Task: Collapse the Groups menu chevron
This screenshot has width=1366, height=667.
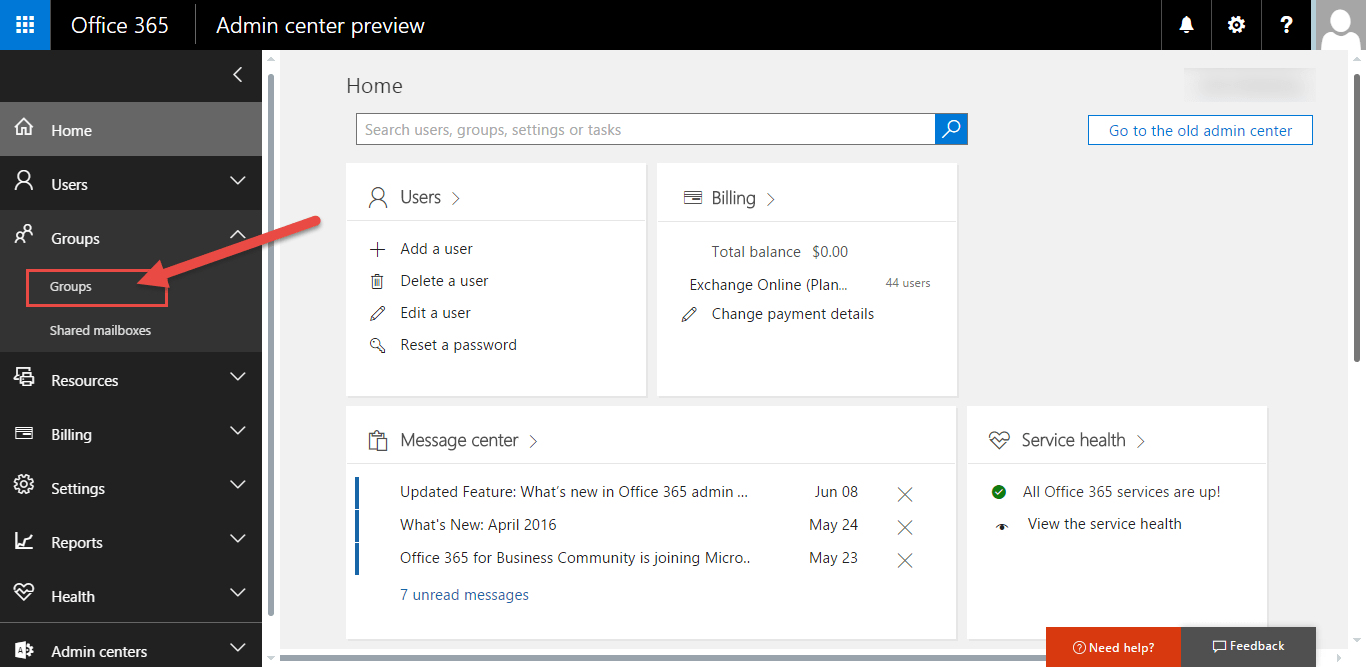Action: [237, 235]
